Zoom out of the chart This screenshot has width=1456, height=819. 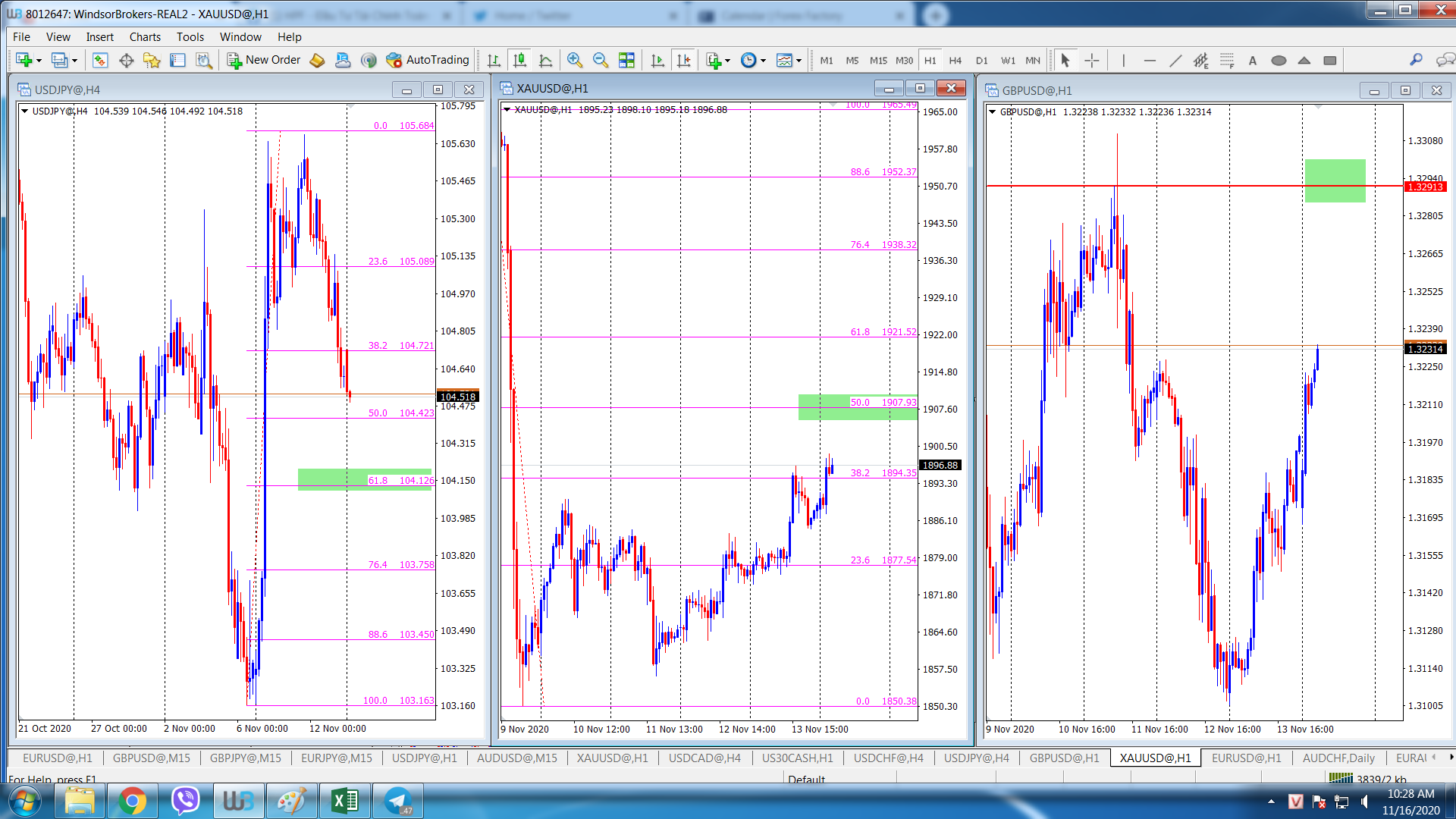tap(601, 60)
